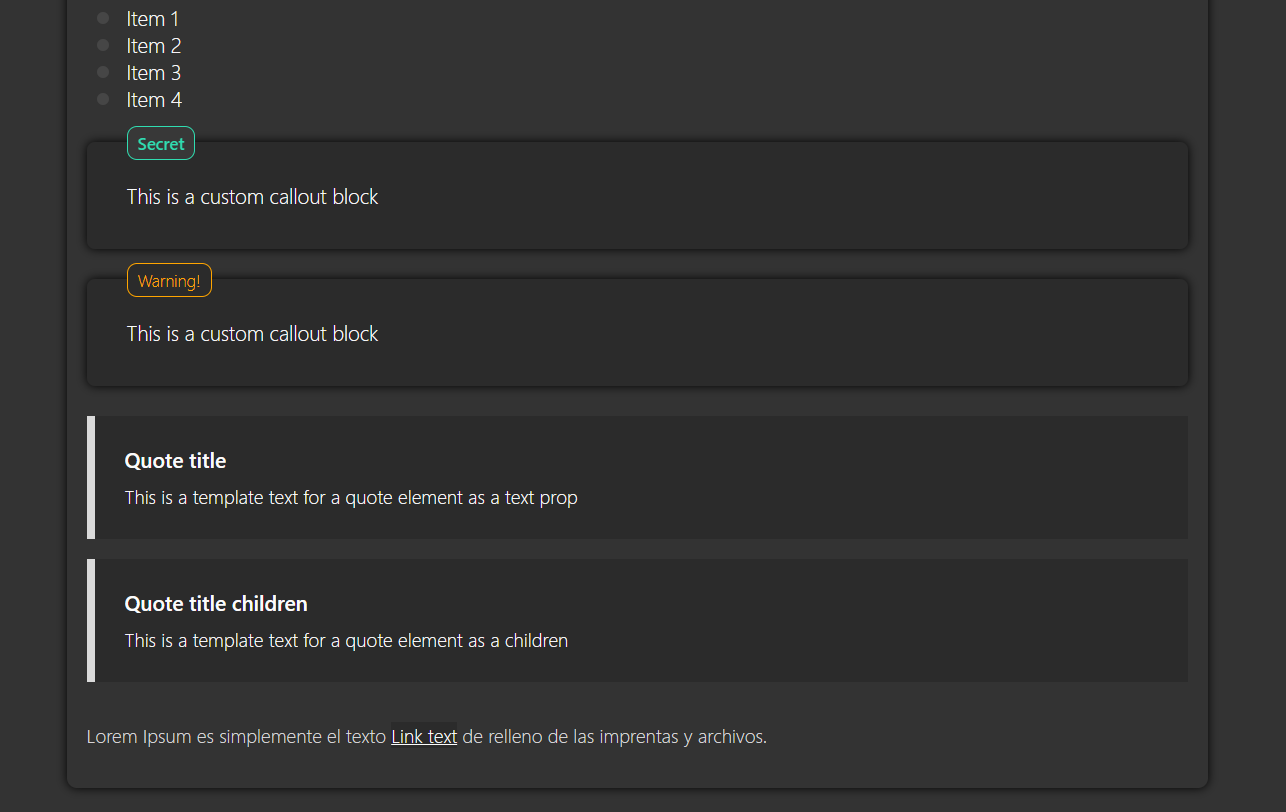
Task: Select the Item 4 list entry text
Action: (154, 100)
